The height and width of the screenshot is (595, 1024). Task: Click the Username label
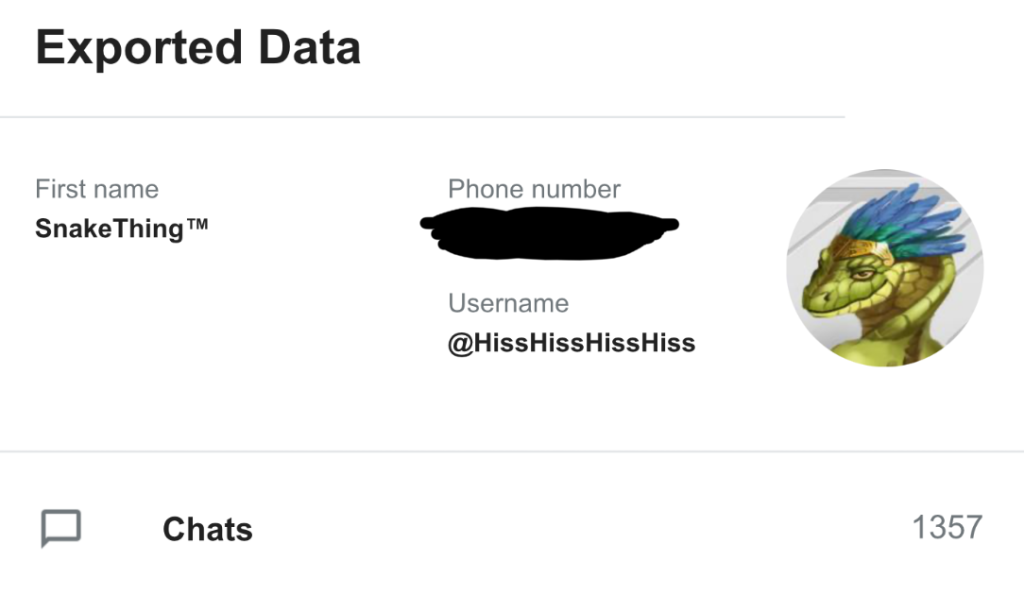[x=508, y=303]
